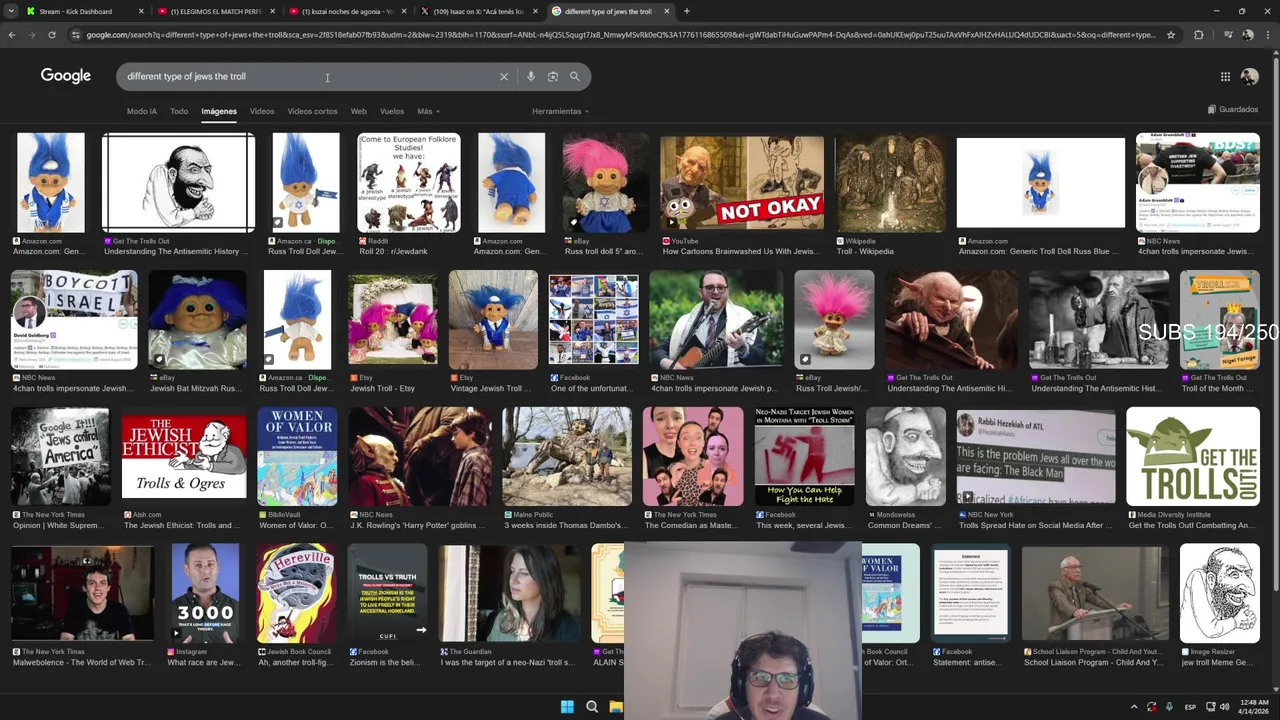Expand the Herramientas tools dropdown
This screenshot has width=1280, height=720.
coord(560,111)
